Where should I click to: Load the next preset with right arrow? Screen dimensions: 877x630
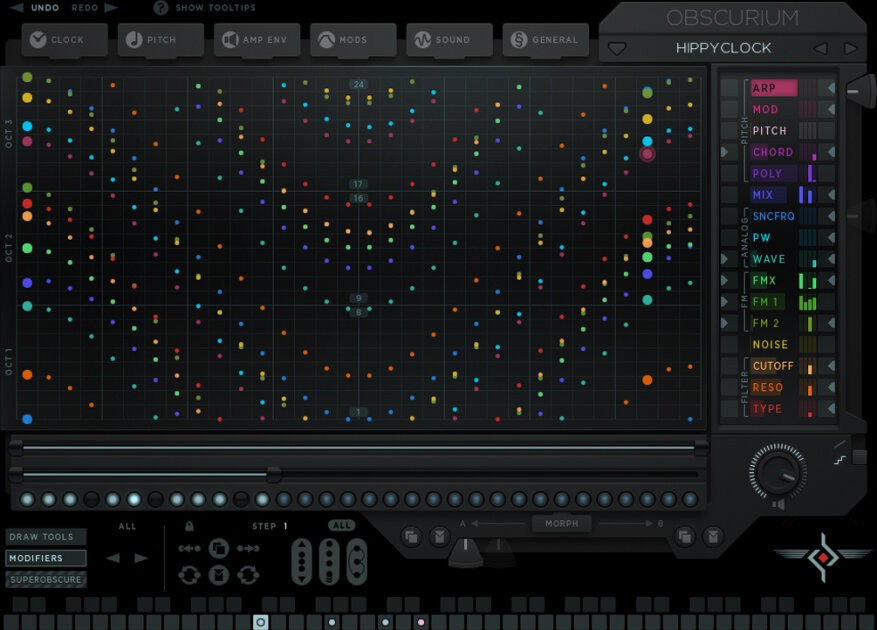coord(850,48)
